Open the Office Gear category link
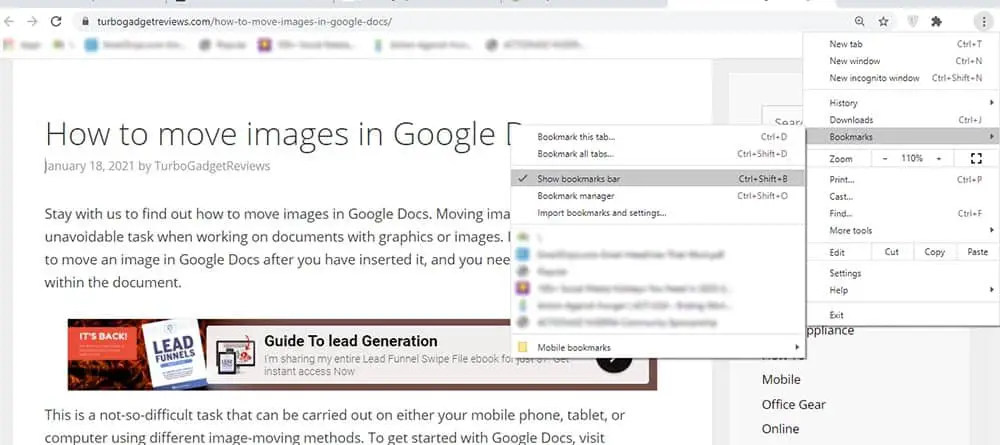The height and width of the screenshot is (445, 1000). (793, 404)
